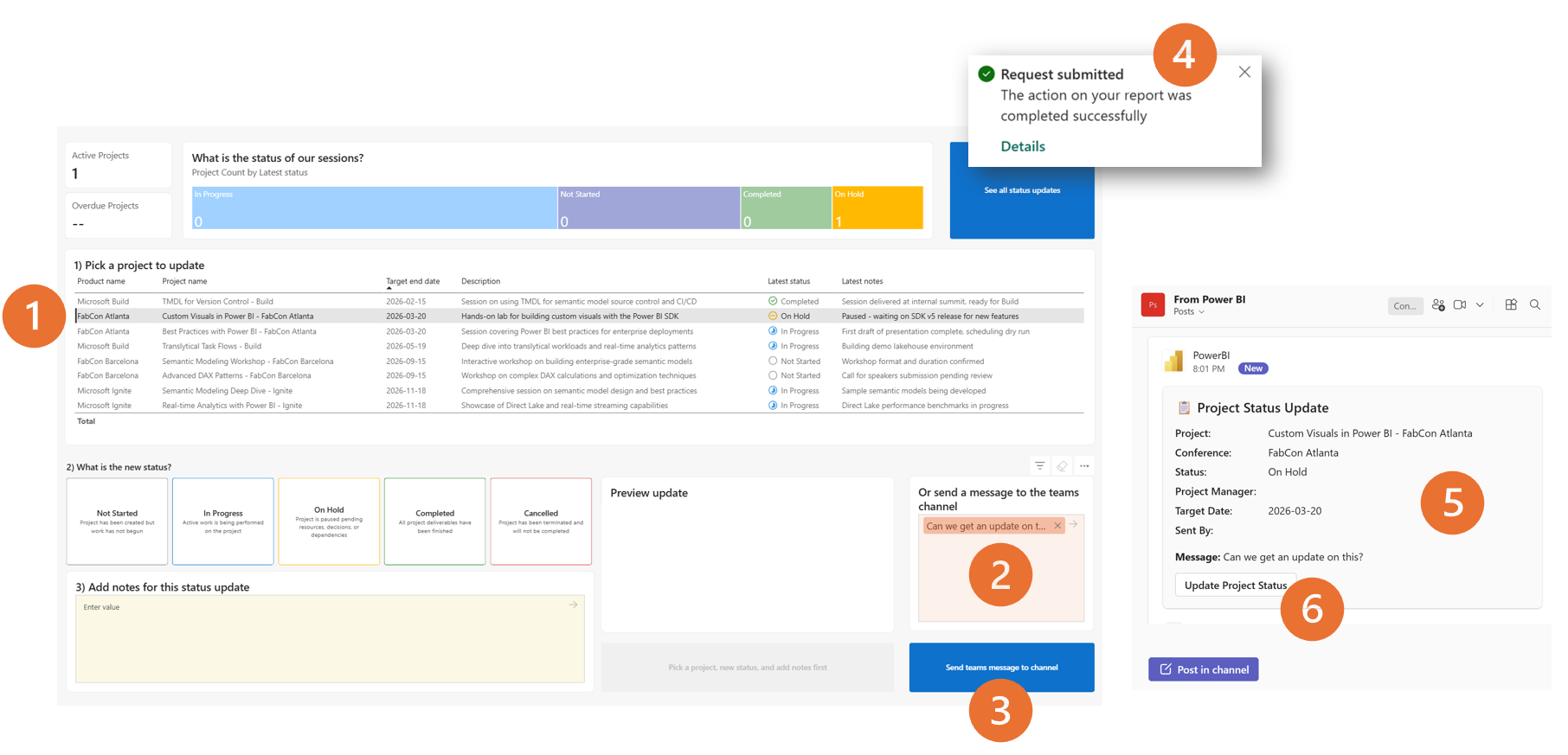Click the New badge on the PowerBI post
Viewport: 1568px width, 755px height.
coord(1253,368)
